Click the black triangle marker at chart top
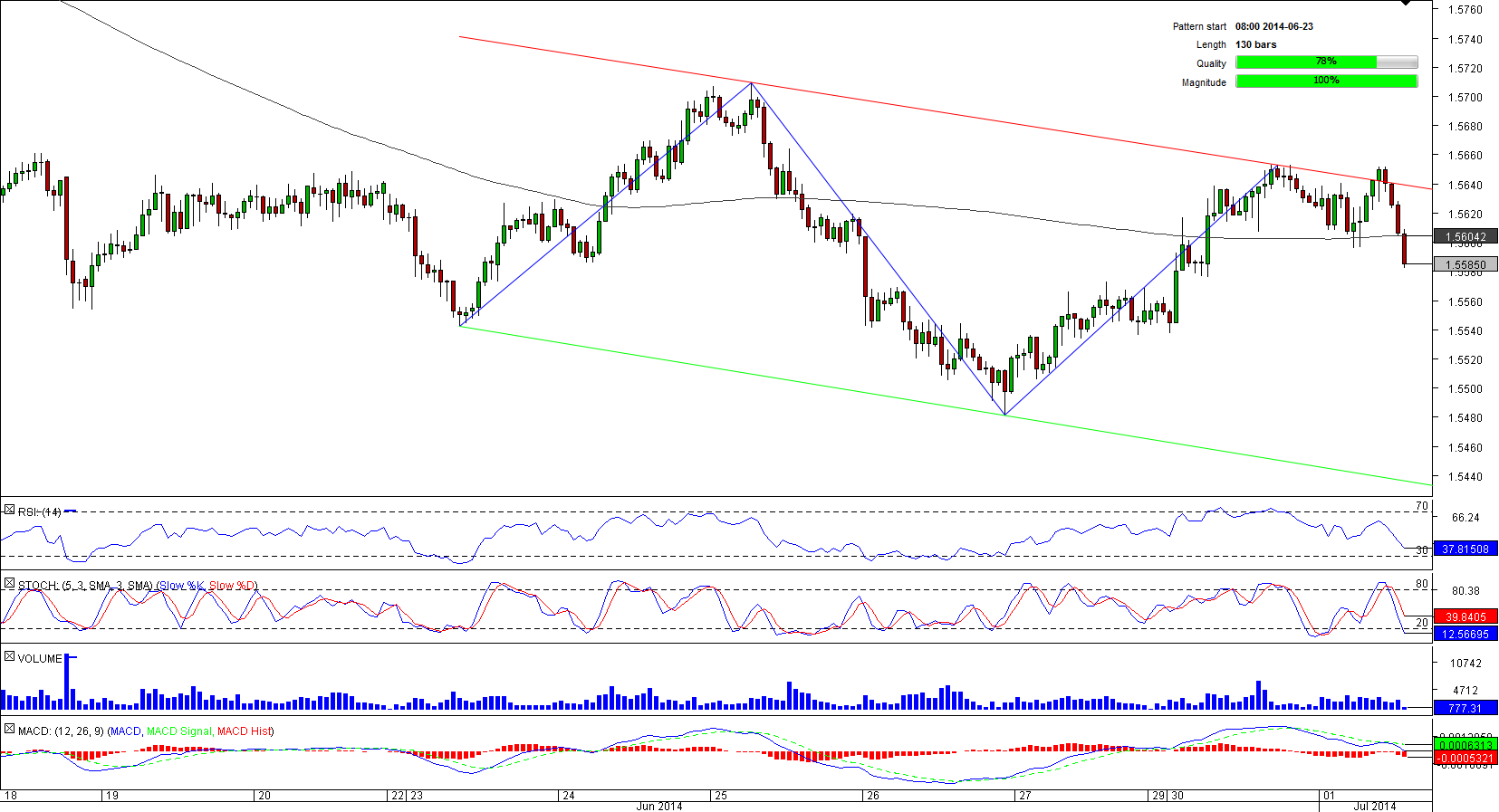The image size is (1499, 812). (1406, 4)
